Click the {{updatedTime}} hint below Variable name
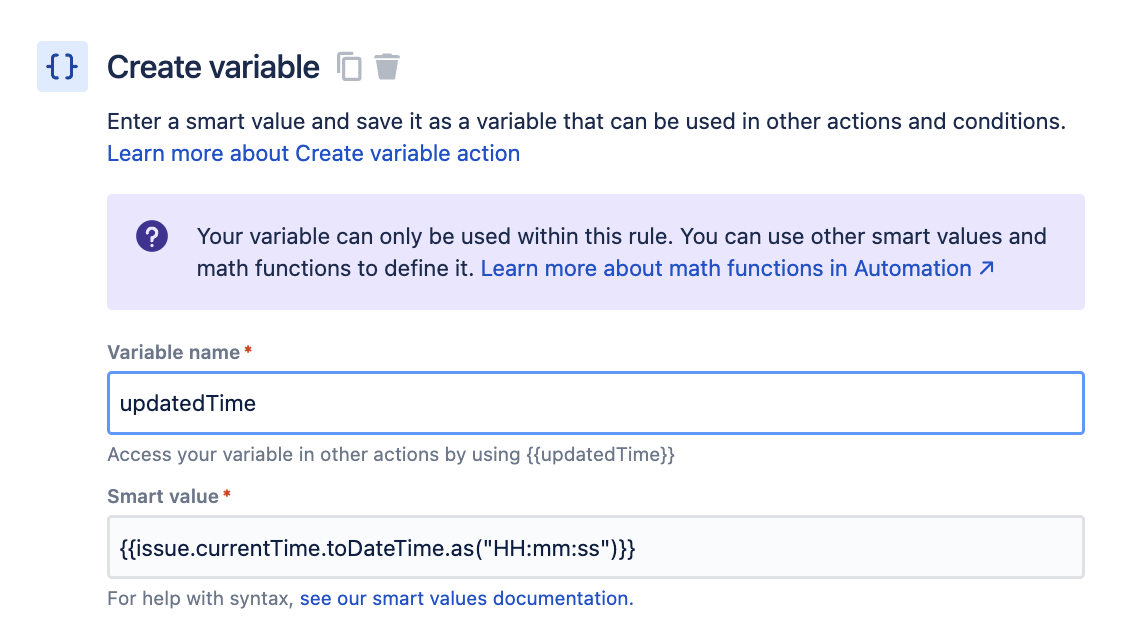Viewport: 1126px width, 632px height. 600,455
